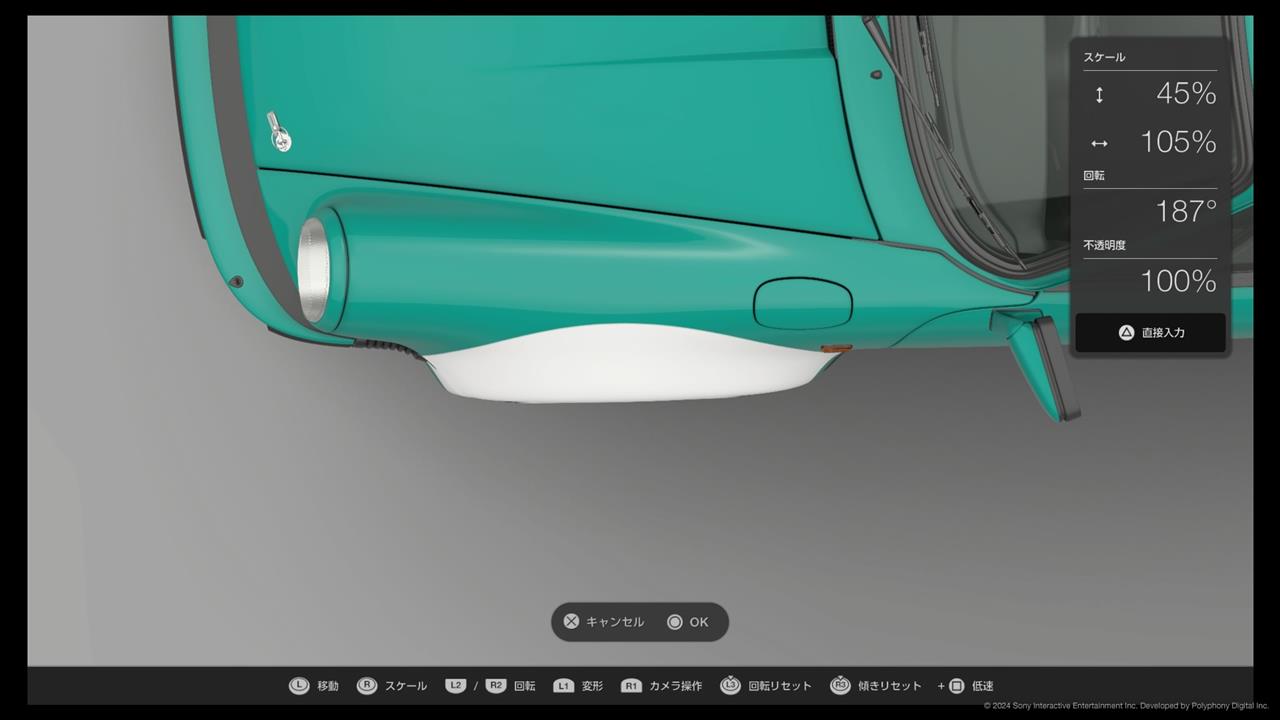Click the カメラ操作 hint label
Viewport: 1280px width, 720px height.
(x=676, y=686)
